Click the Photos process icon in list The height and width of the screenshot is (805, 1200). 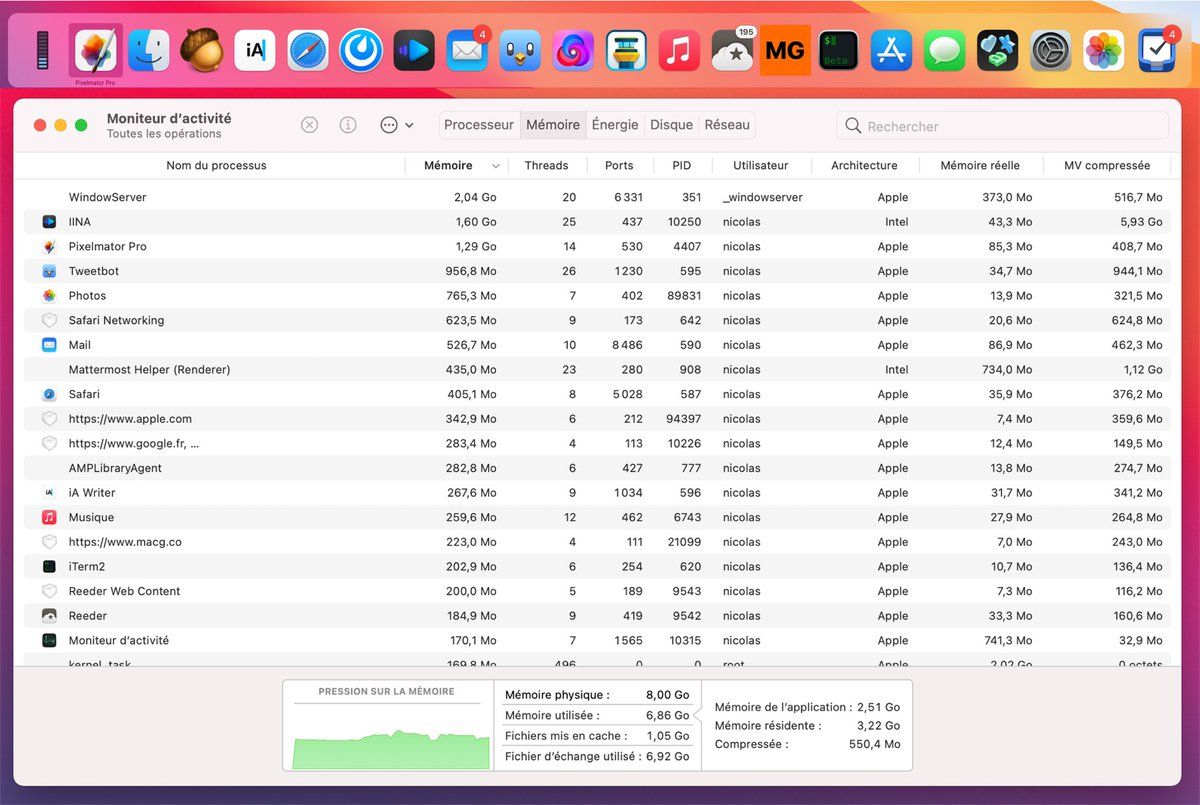pyautogui.click(x=49, y=296)
